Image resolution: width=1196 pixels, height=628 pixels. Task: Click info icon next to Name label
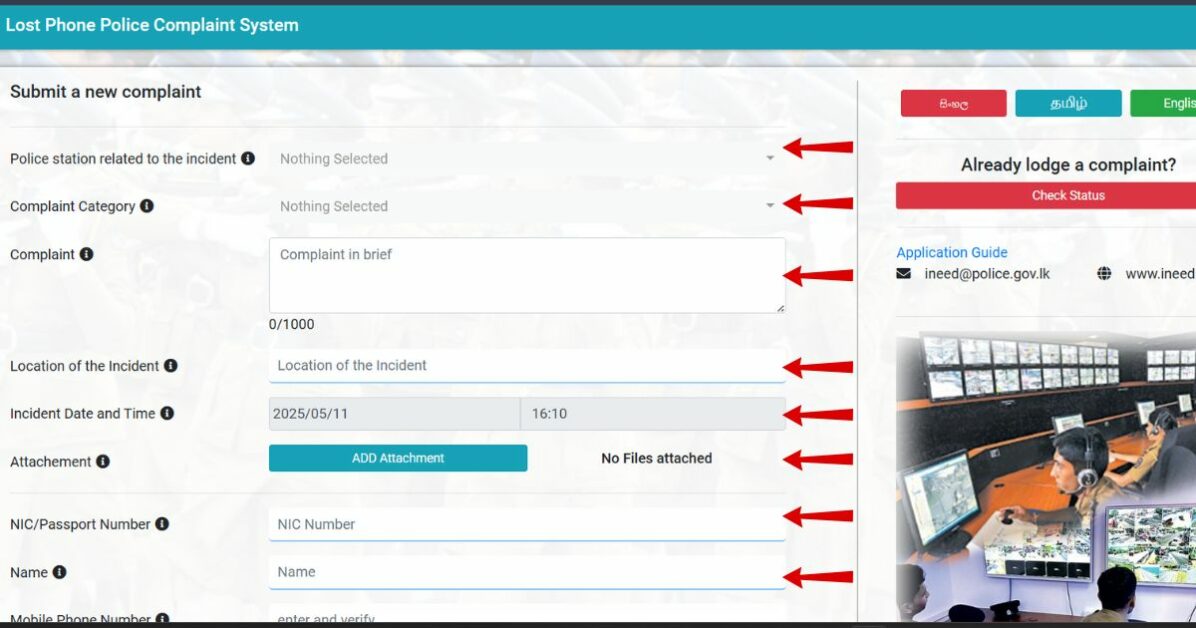click(x=60, y=572)
